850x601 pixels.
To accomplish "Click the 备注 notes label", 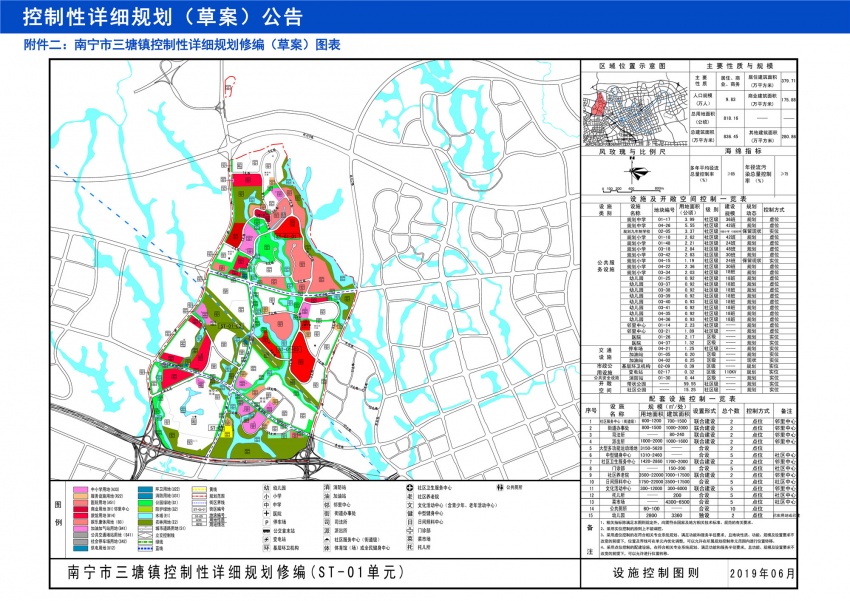I will (589, 540).
